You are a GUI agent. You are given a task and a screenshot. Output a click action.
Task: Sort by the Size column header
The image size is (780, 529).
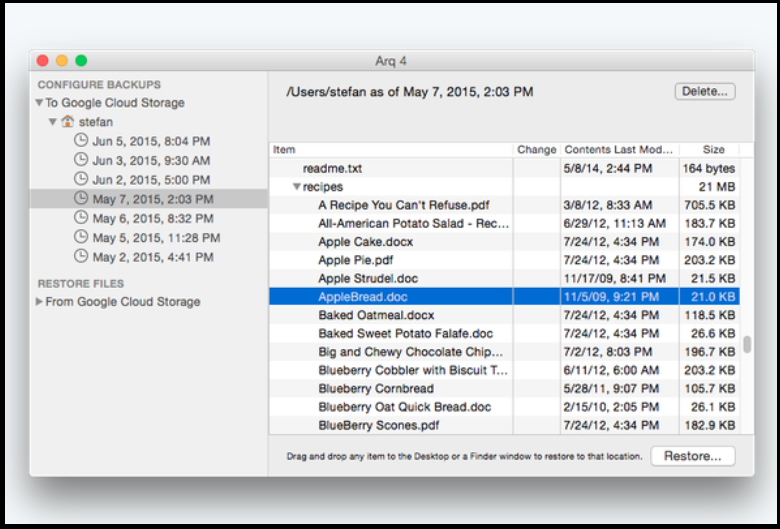(713, 149)
